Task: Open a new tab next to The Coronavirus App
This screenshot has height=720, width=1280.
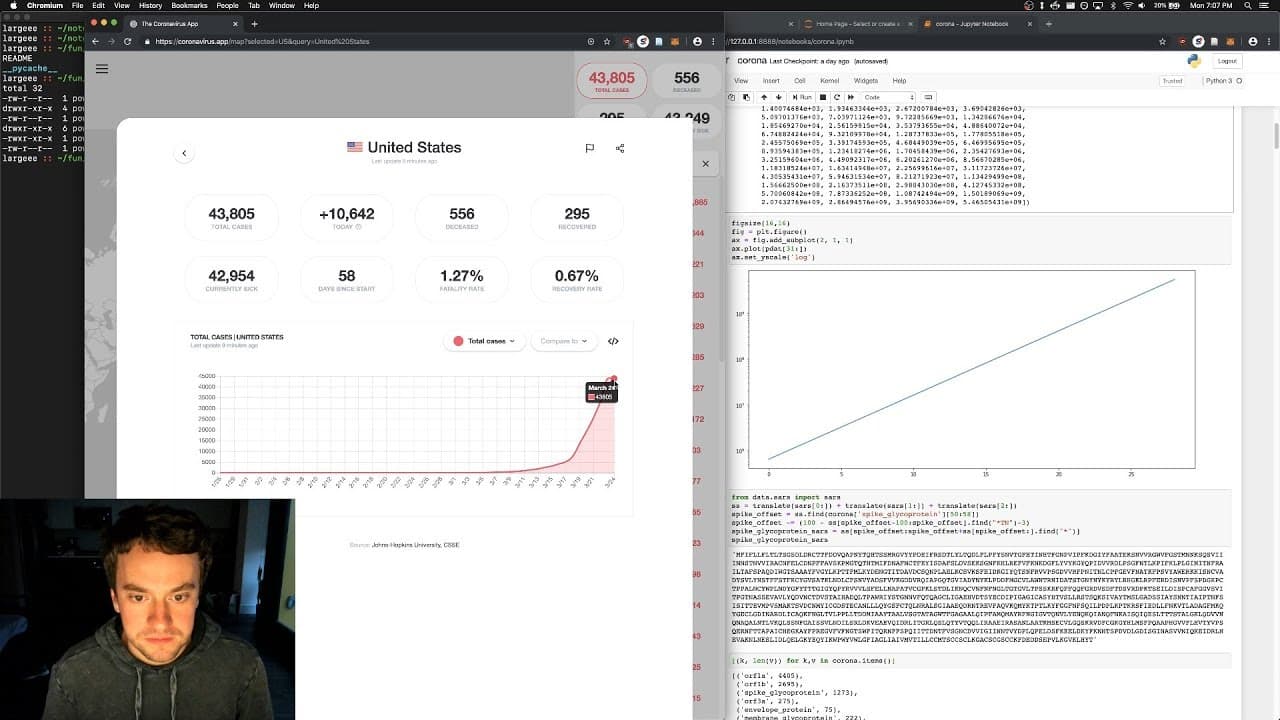Action: click(254, 23)
